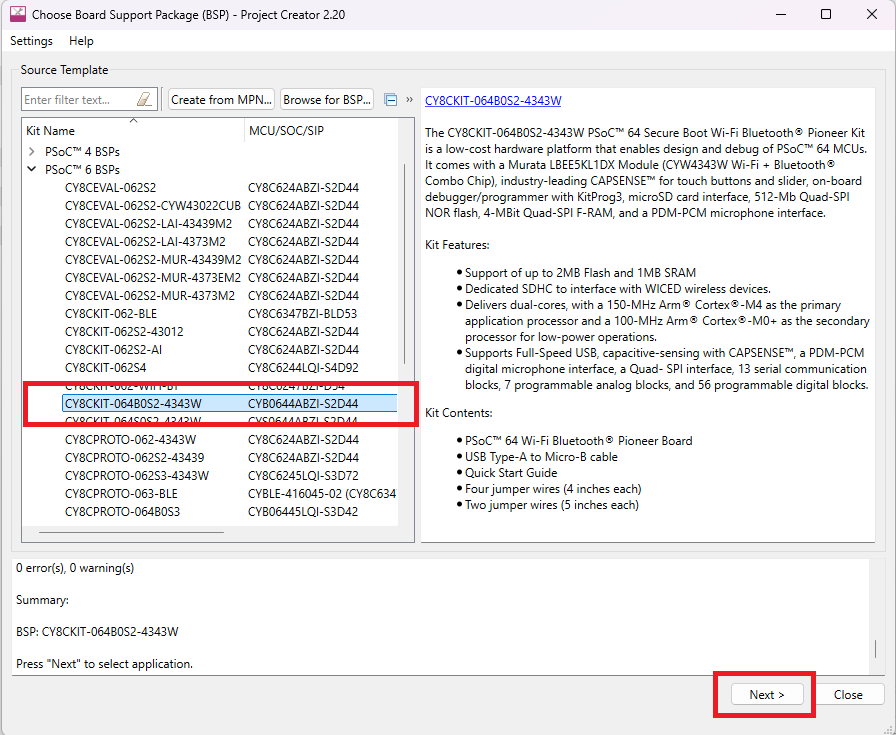The width and height of the screenshot is (896, 735).
Task: Click the CYB0644ABZI-S2D44 MCU cell
Action: pos(303,404)
